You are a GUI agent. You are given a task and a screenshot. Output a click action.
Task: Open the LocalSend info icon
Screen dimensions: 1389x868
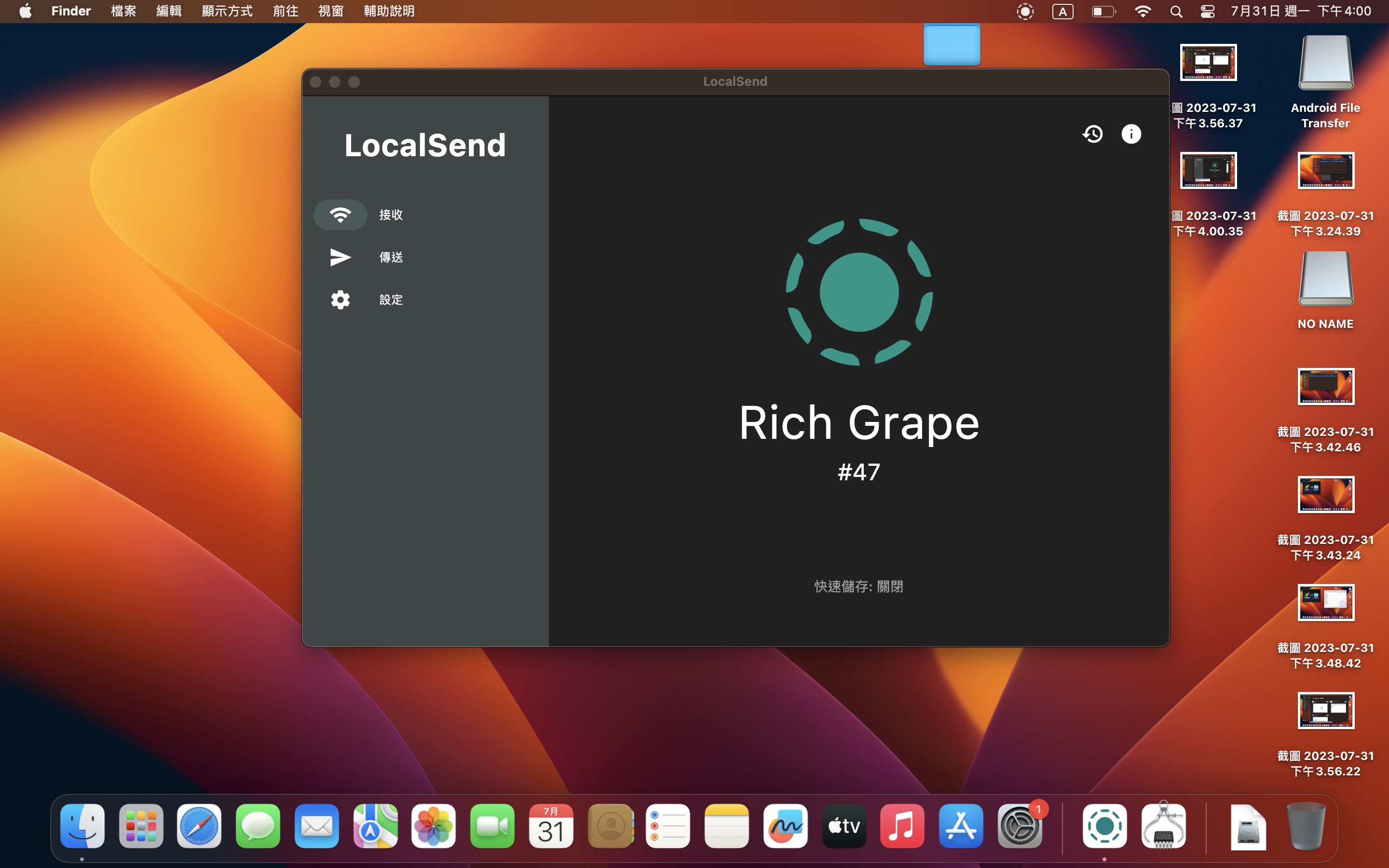1131,135
